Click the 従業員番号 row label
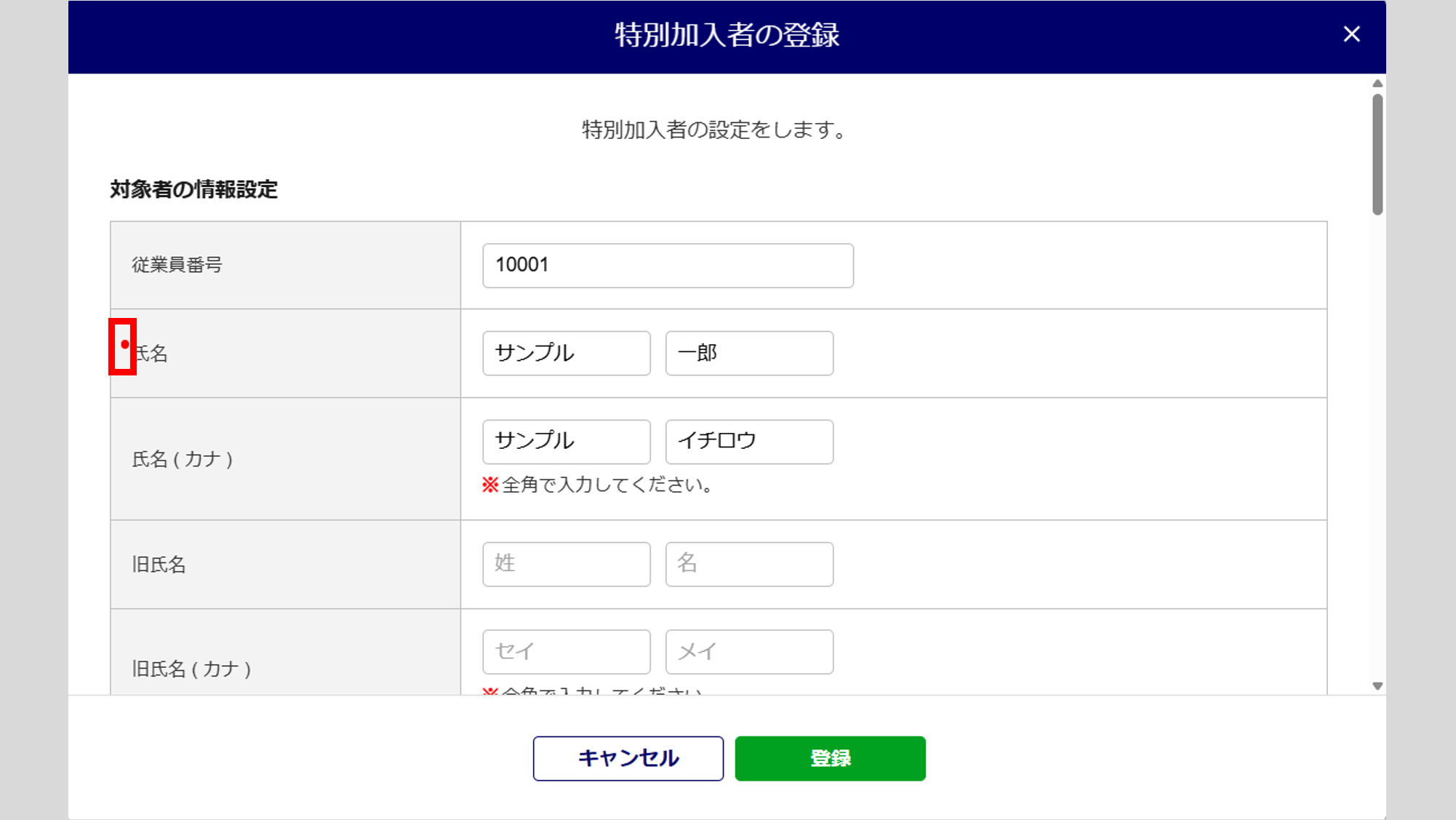 (x=177, y=265)
